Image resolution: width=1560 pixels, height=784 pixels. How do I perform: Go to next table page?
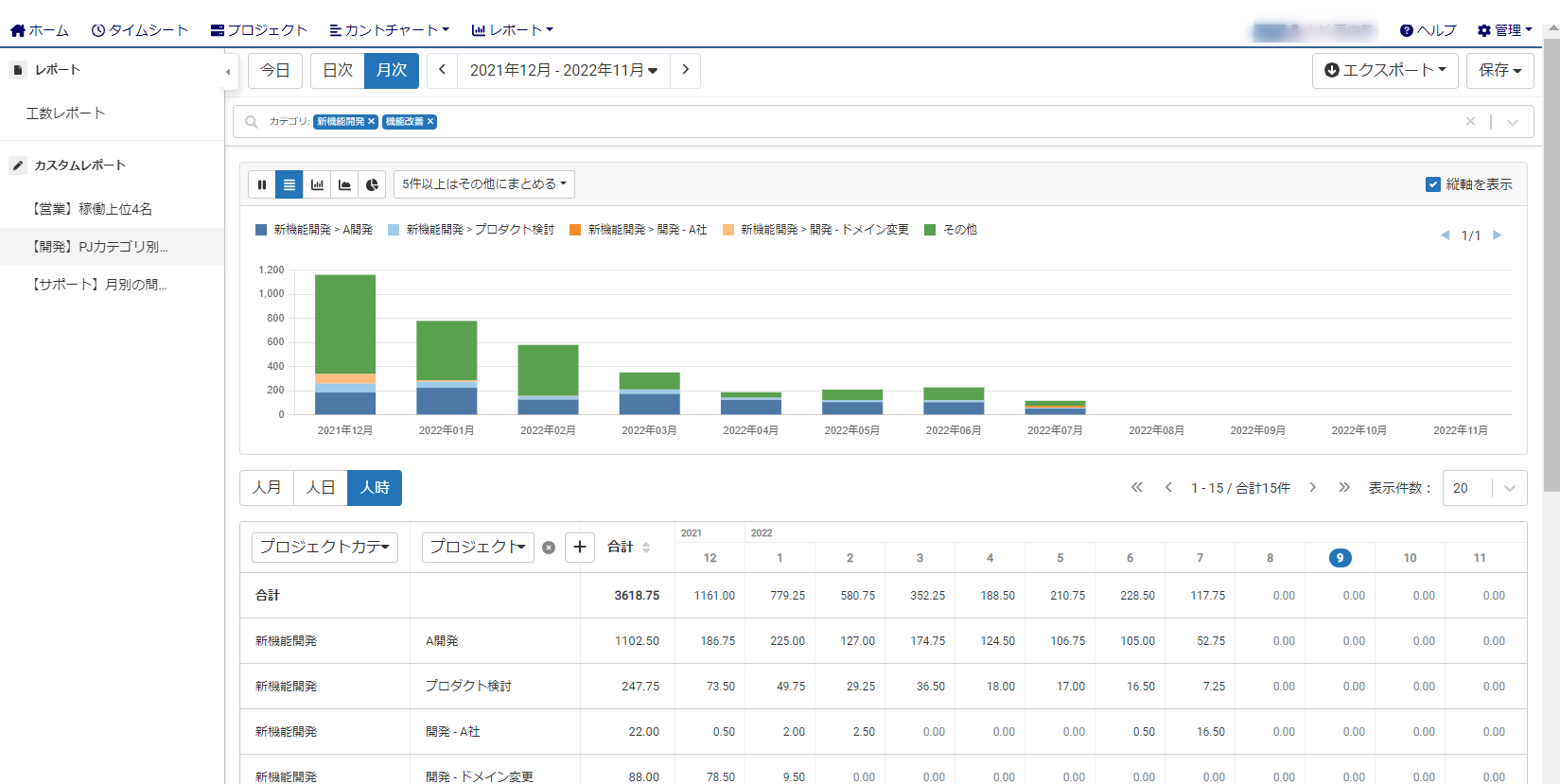(x=1312, y=488)
